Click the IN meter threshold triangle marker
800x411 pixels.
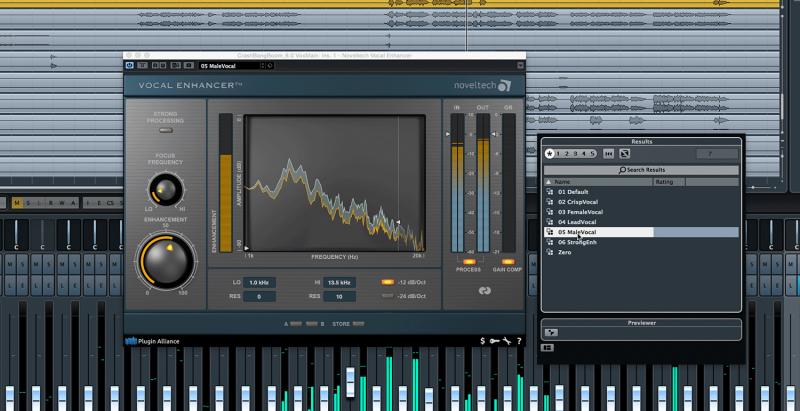click(x=448, y=134)
